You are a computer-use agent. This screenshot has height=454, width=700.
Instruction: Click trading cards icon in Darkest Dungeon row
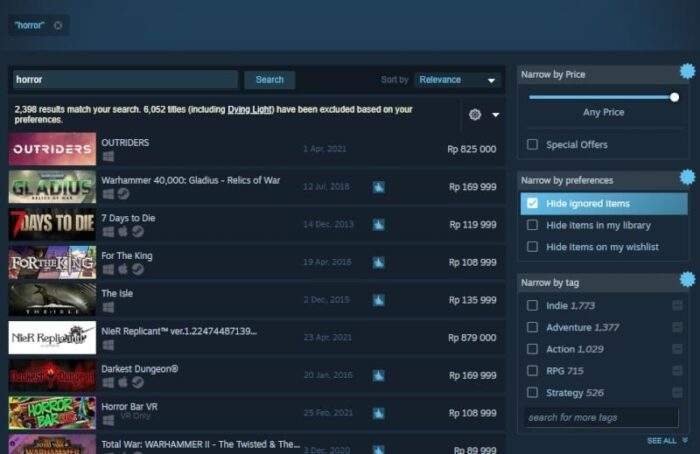379,375
